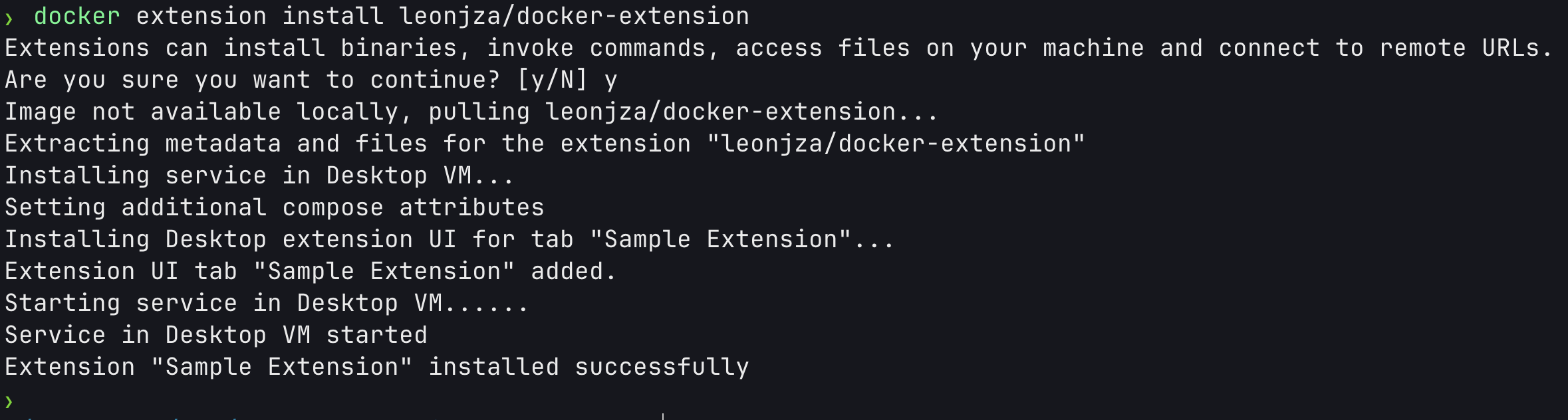Click the green "docker" command word
This screenshot has width=1568, height=420.
point(77,16)
